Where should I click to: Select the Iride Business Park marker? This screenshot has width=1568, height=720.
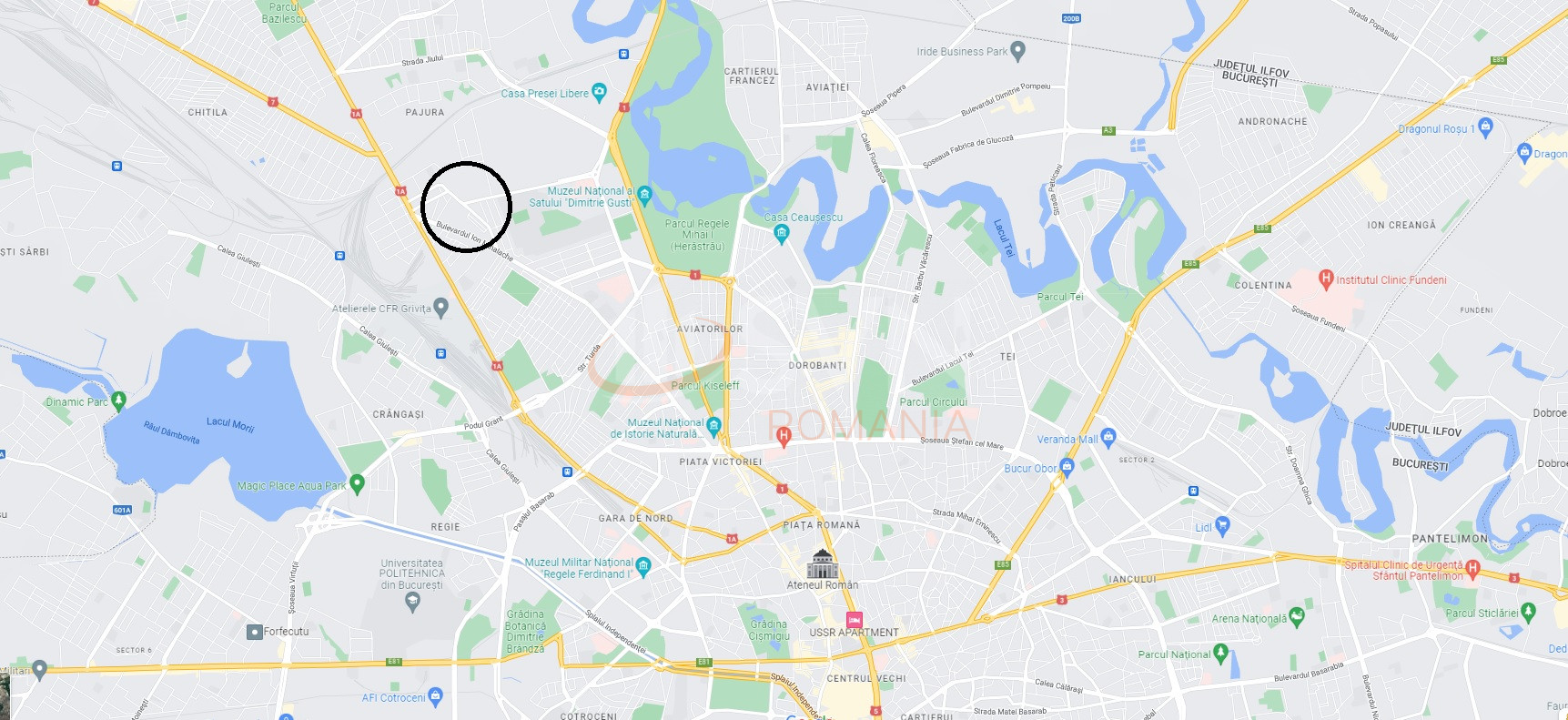click(x=1018, y=50)
